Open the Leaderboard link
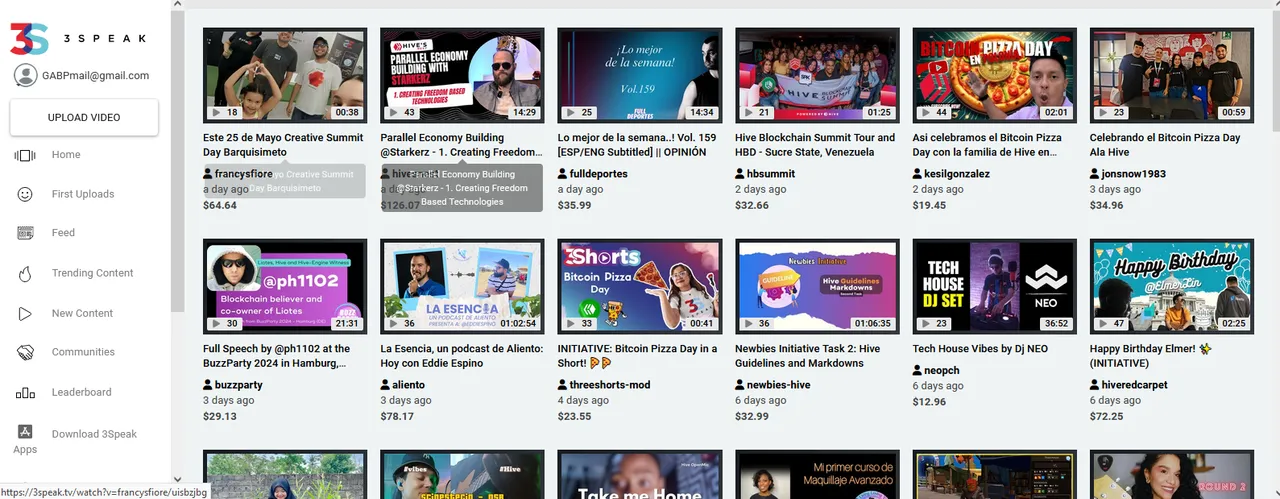This screenshot has height=499, width=1280. (81, 393)
